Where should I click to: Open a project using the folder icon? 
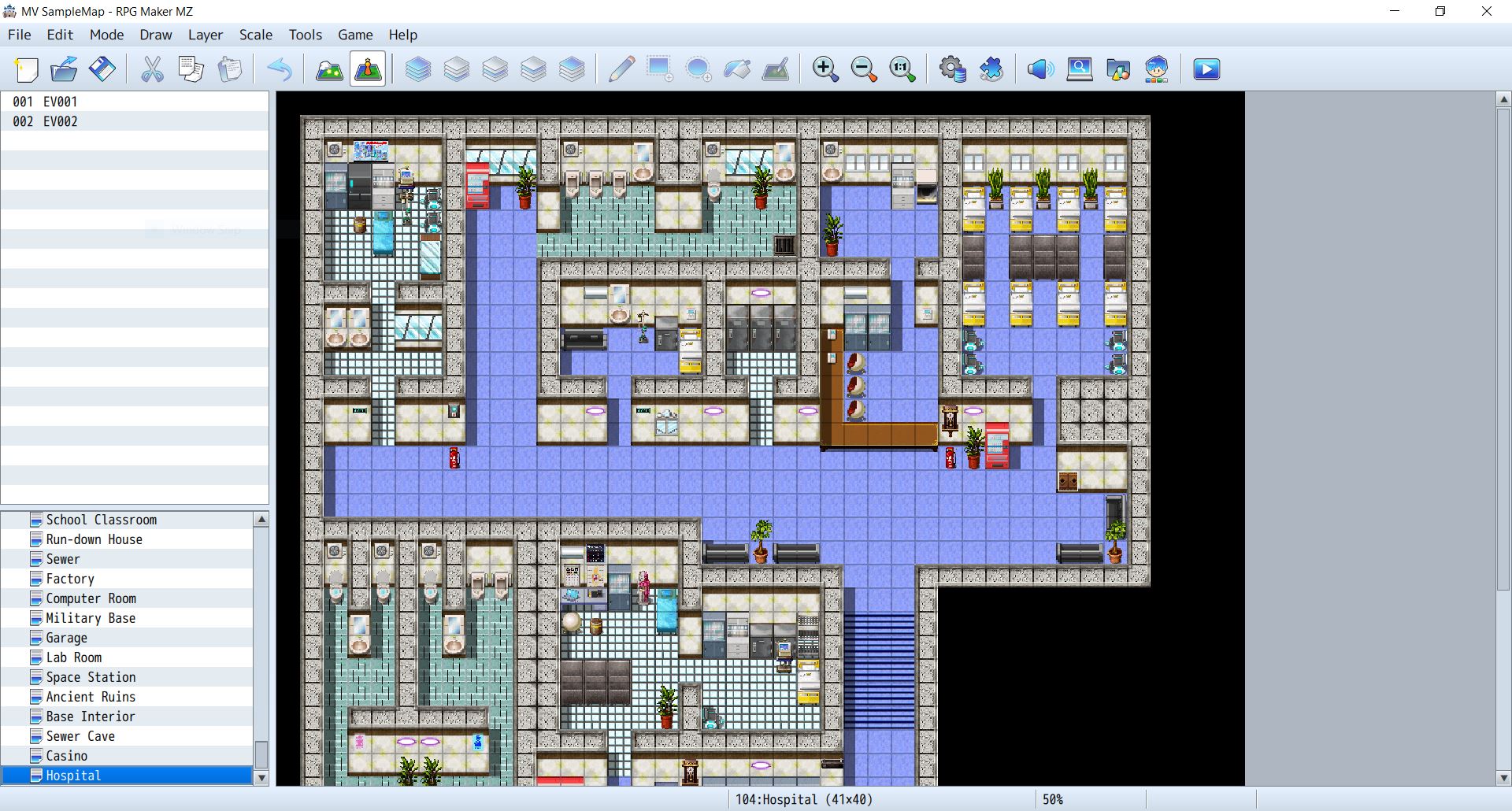point(64,69)
